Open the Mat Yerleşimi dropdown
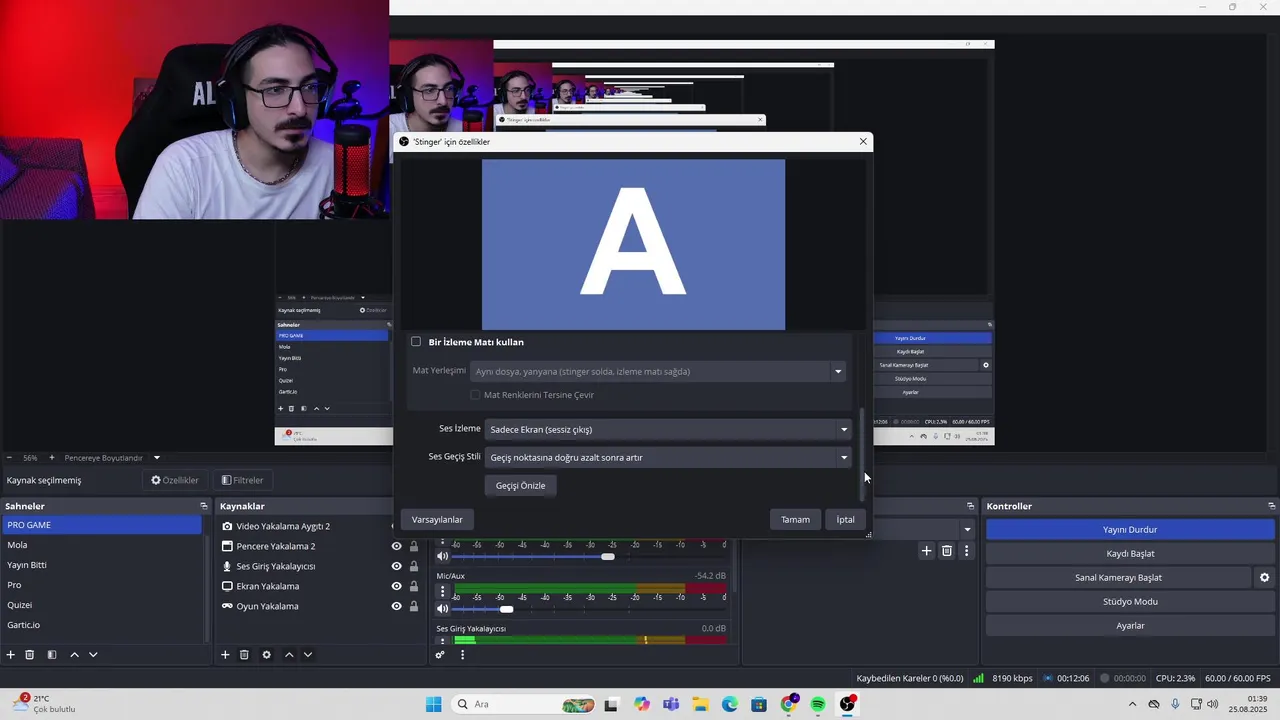The height and width of the screenshot is (720, 1280). [x=658, y=372]
